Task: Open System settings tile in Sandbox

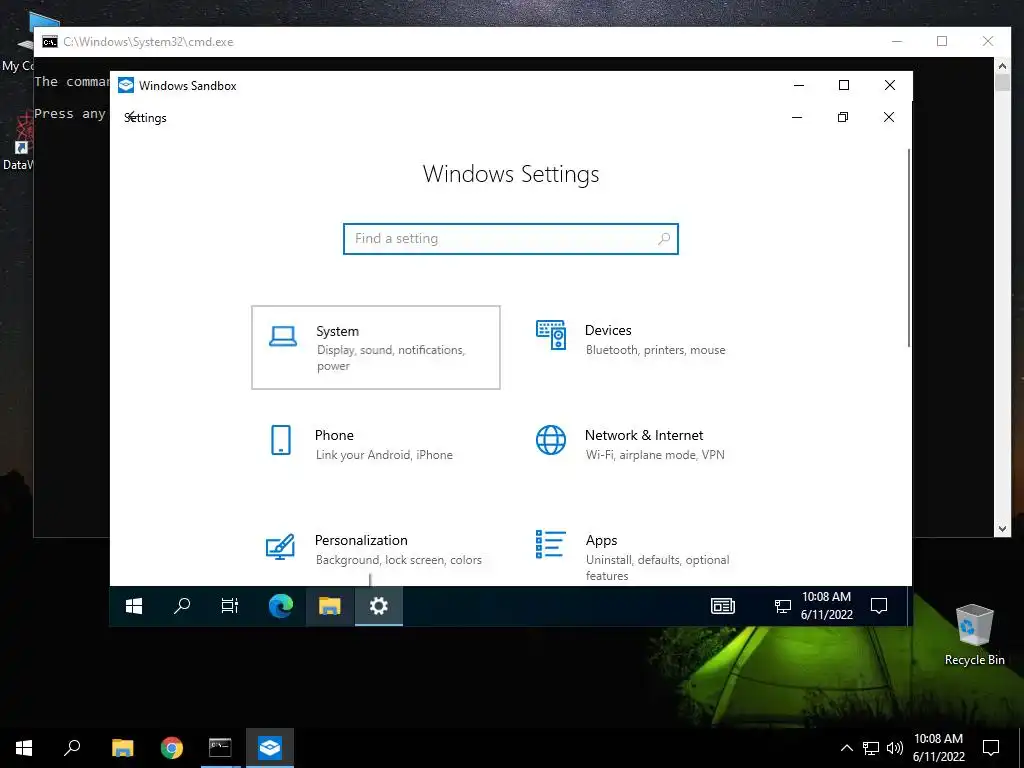Action: point(376,347)
